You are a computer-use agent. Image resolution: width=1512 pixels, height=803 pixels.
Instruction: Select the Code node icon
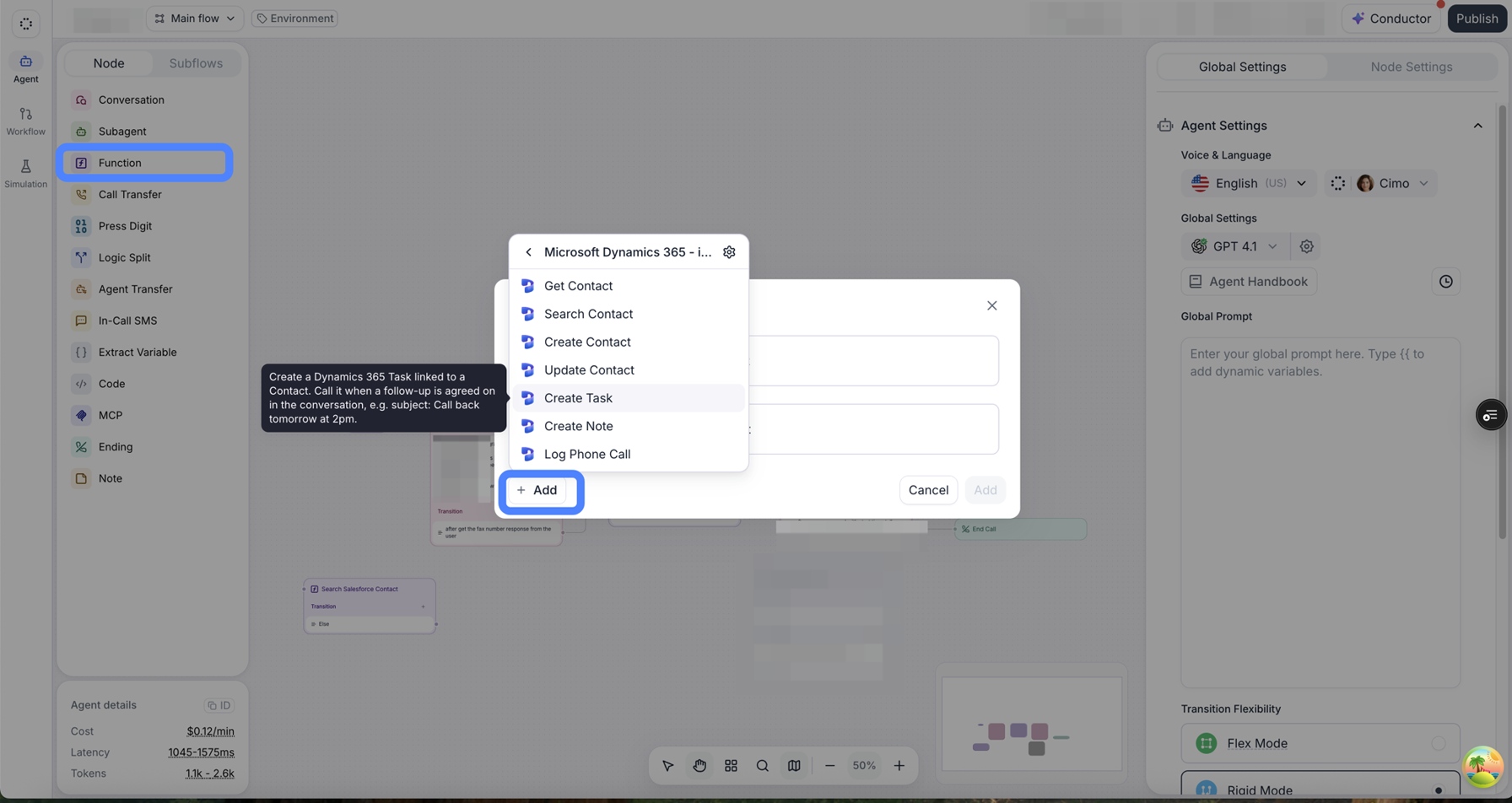81,384
